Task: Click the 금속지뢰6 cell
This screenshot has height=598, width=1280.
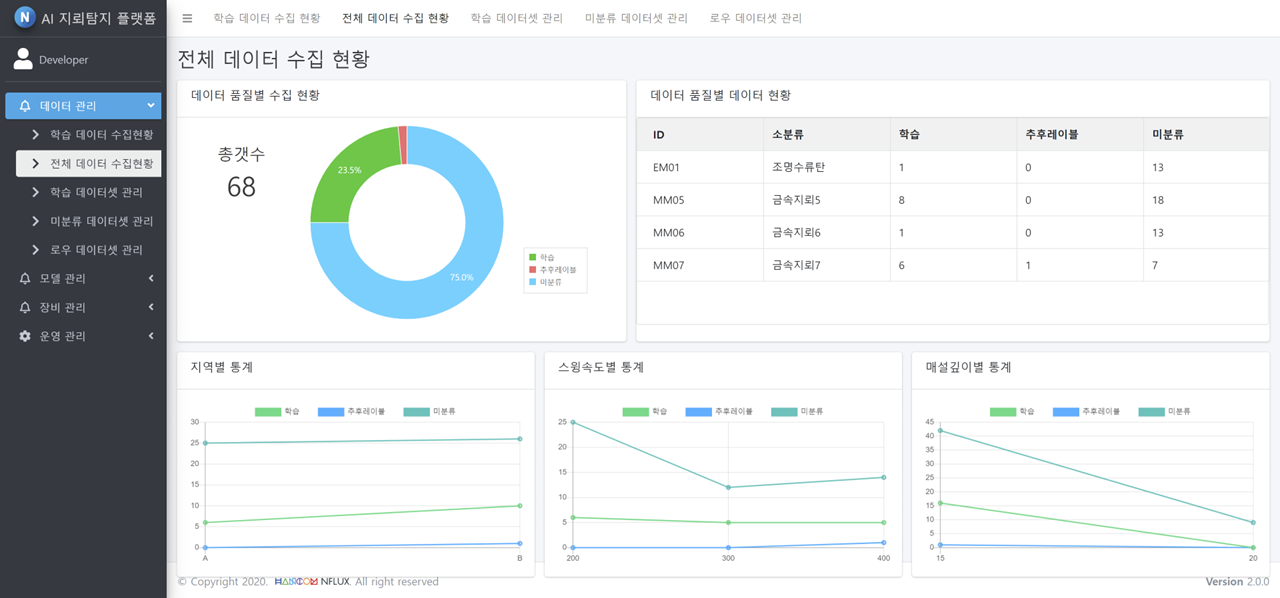Action: click(x=827, y=233)
